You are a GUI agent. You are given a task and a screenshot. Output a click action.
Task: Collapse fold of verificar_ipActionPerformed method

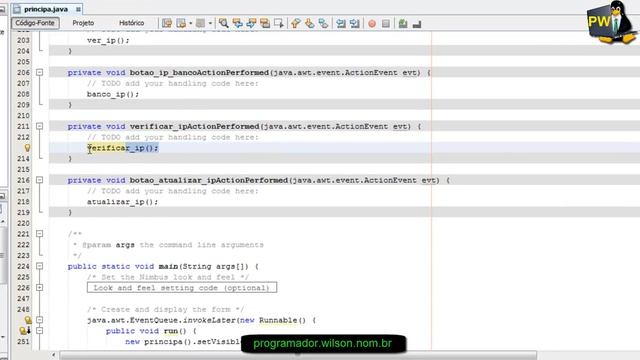click(x=40, y=126)
